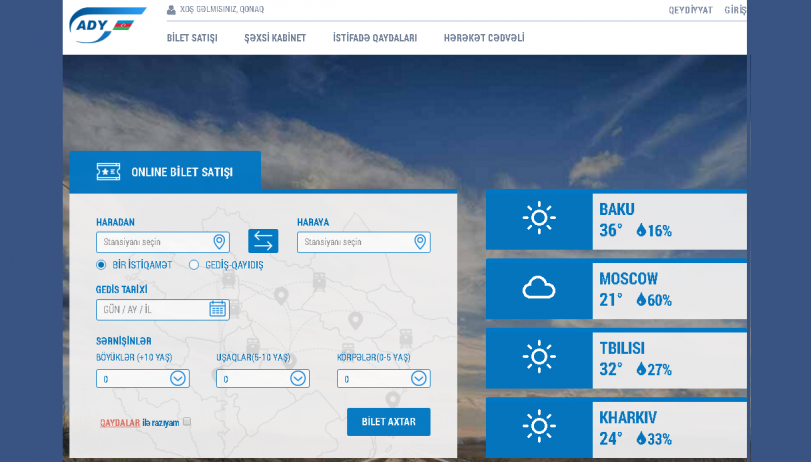The width and height of the screenshot is (811, 462).
Task: Open the Şəxsi Kabinet menu
Action: point(275,38)
